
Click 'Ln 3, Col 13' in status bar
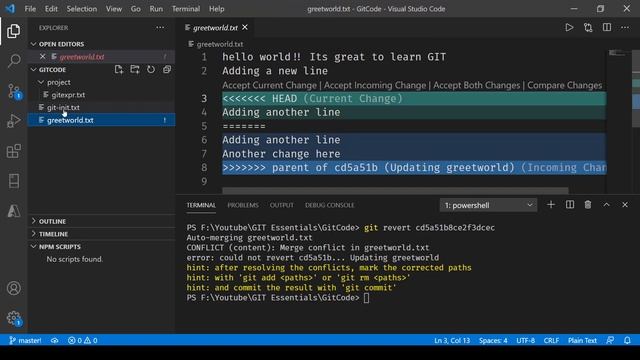[x=451, y=340]
